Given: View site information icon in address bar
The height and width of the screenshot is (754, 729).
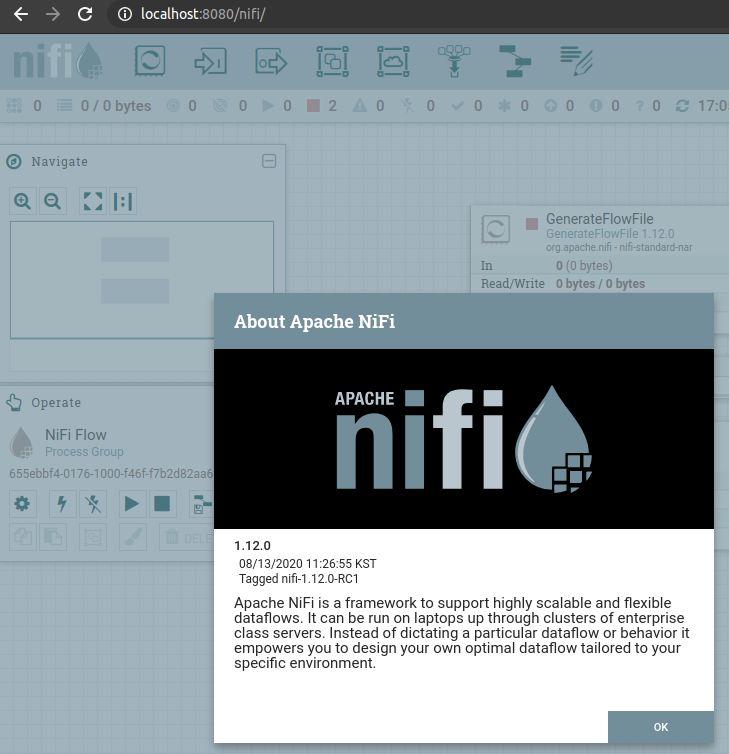Looking at the screenshot, I should (x=125, y=14).
